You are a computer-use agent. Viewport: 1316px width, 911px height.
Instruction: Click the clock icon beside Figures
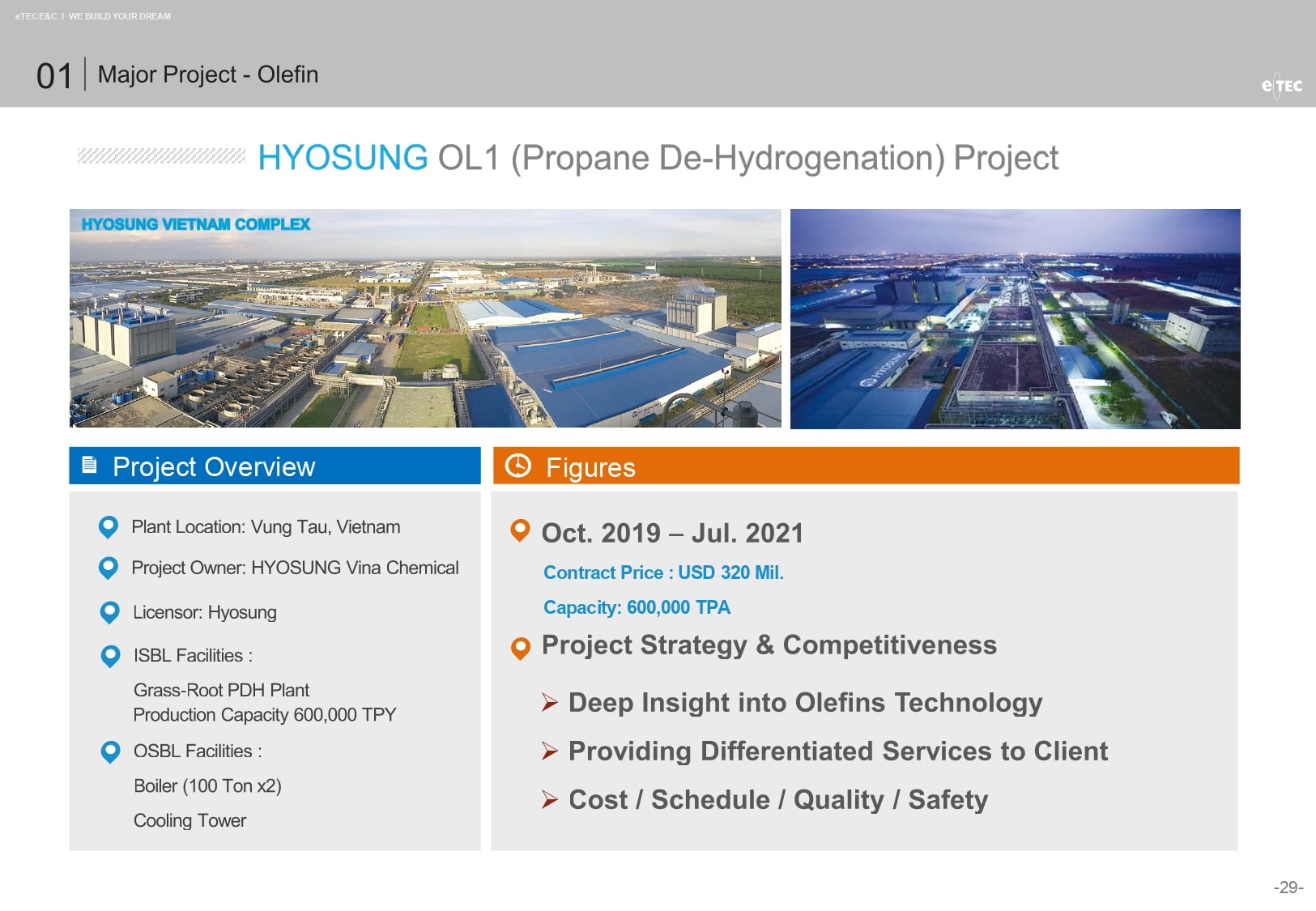pos(518,466)
